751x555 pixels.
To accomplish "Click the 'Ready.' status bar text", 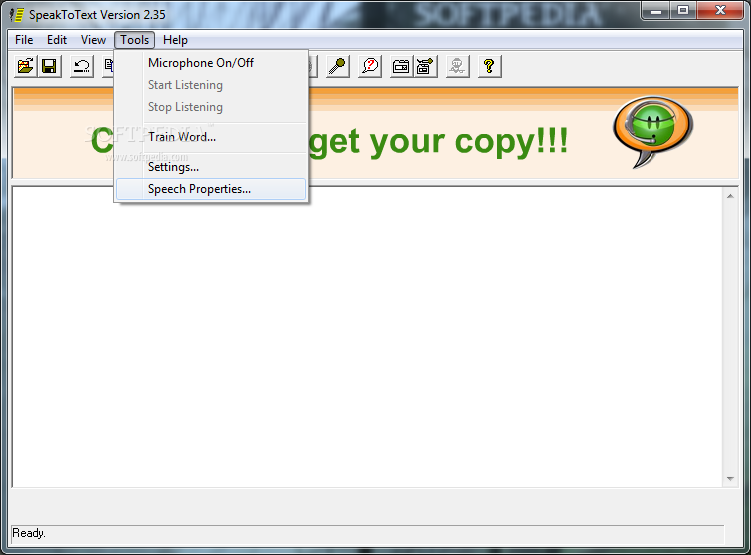I will (x=29, y=533).
